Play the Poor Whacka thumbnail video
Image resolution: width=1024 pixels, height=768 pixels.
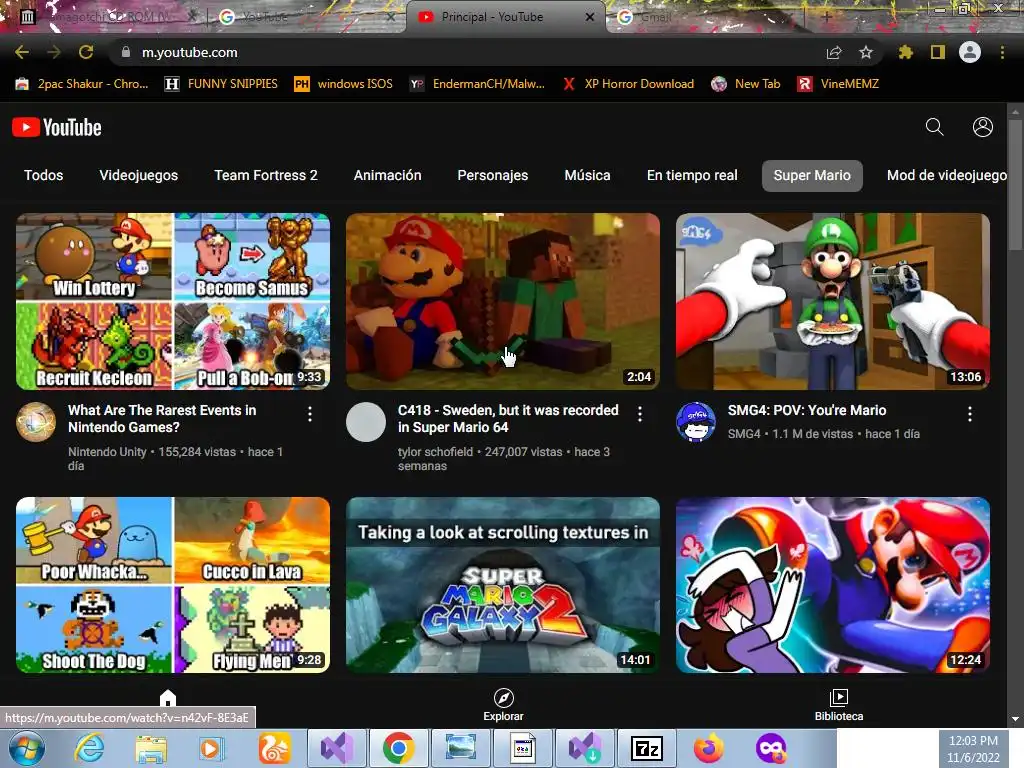173,585
